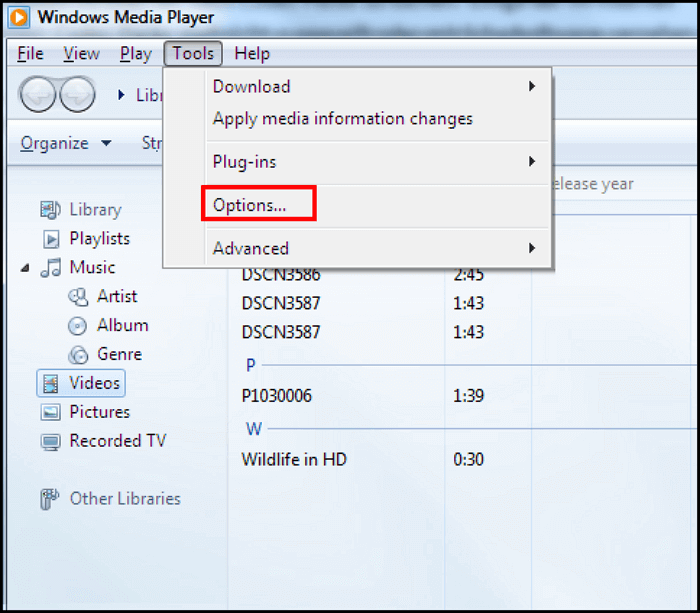
Task: Select Genre under Music
Action: [x=120, y=354]
